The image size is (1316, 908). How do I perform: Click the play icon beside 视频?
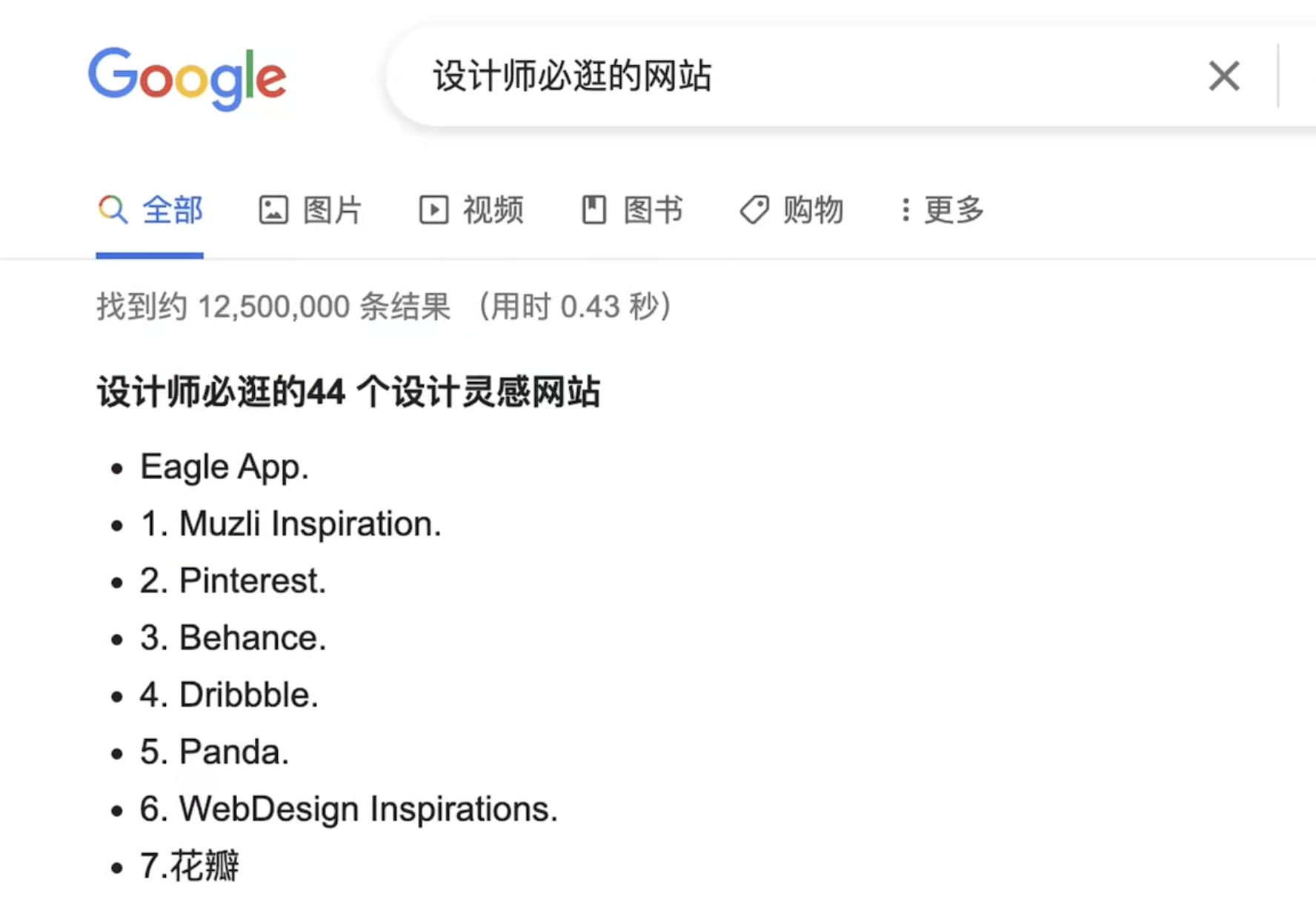tap(433, 210)
